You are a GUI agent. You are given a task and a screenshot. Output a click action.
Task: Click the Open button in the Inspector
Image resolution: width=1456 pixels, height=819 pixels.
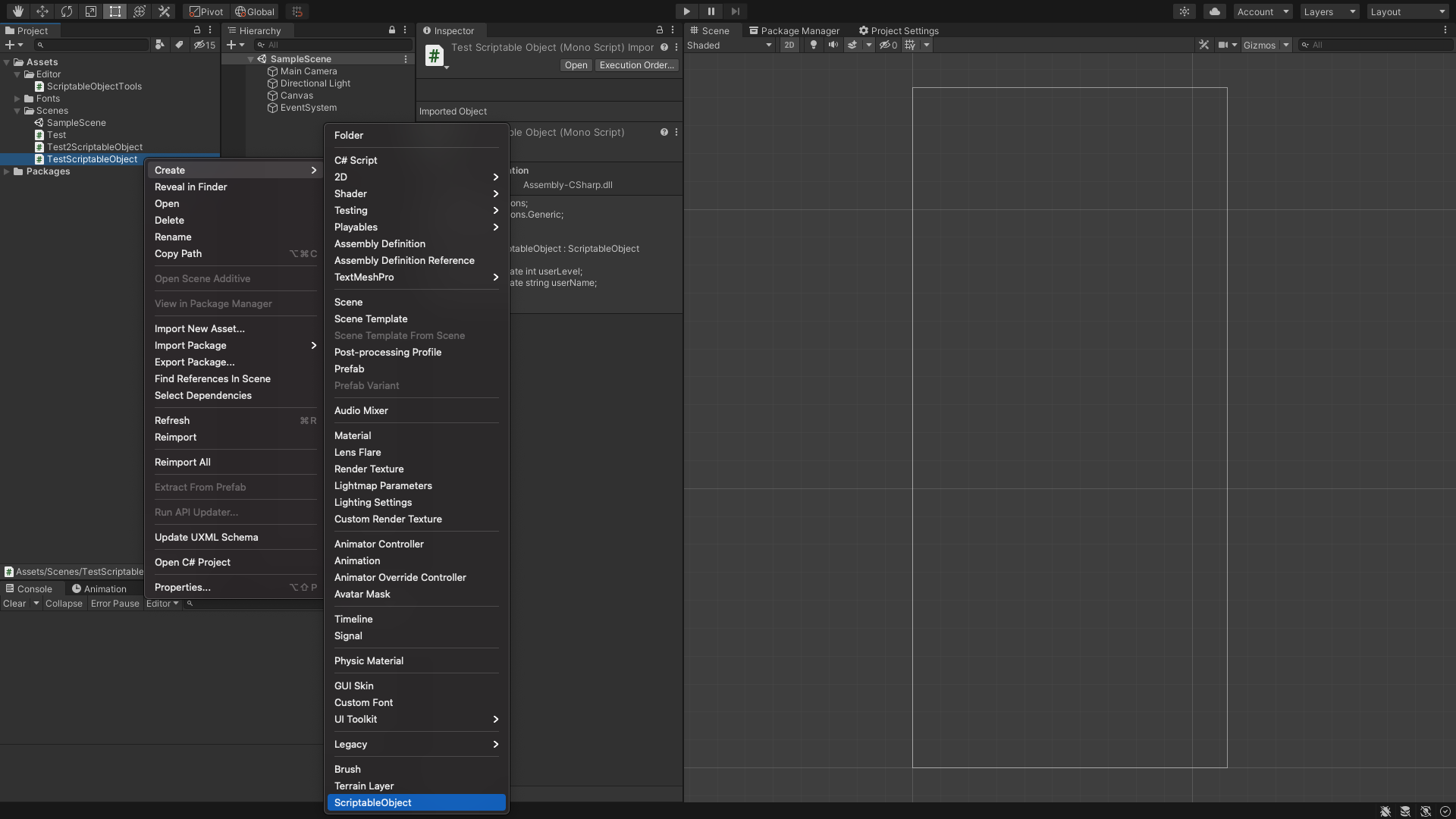pyautogui.click(x=575, y=65)
